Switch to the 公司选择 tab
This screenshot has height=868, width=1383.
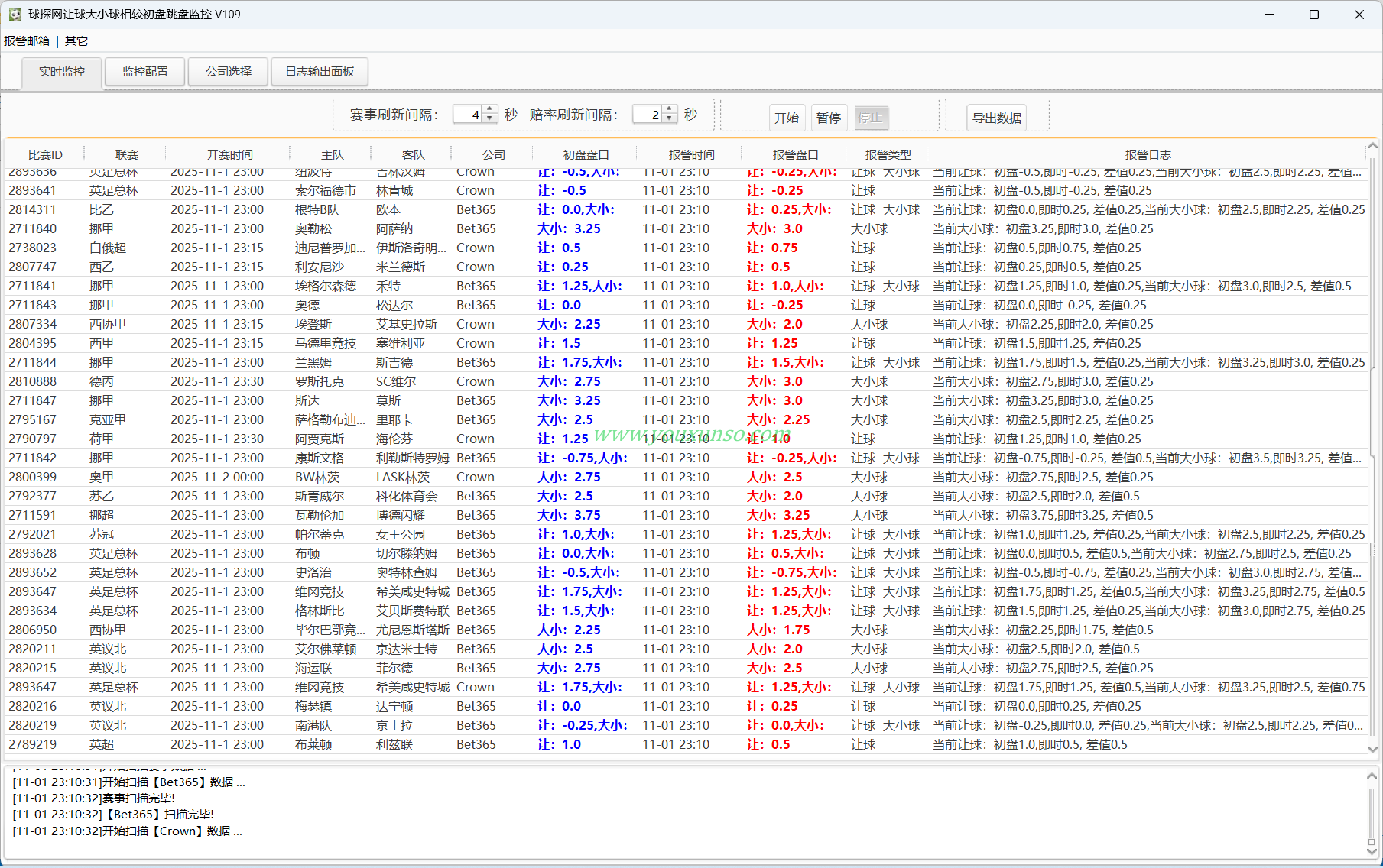[229, 72]
